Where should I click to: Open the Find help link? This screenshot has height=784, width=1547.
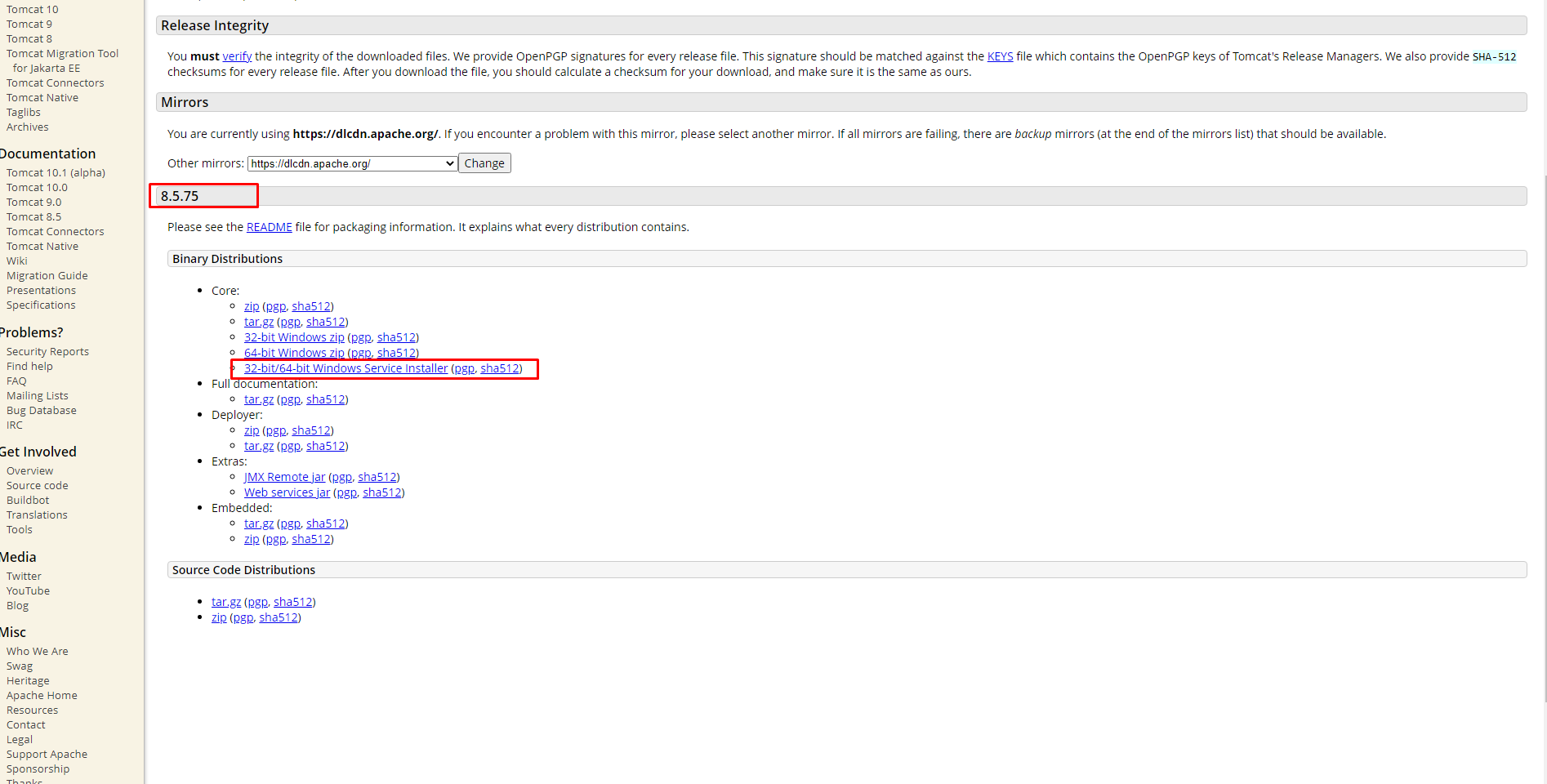click(x=29, y=367)
